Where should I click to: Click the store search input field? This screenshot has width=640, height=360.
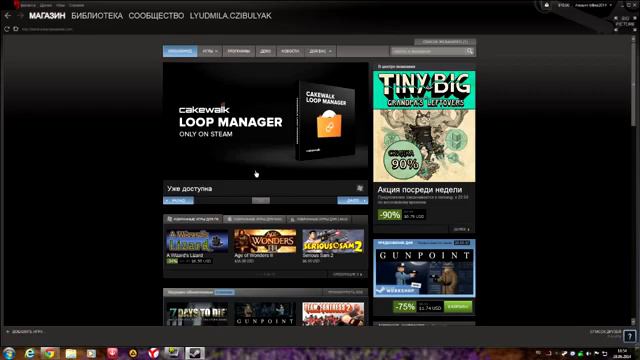(x=428, y=51)
